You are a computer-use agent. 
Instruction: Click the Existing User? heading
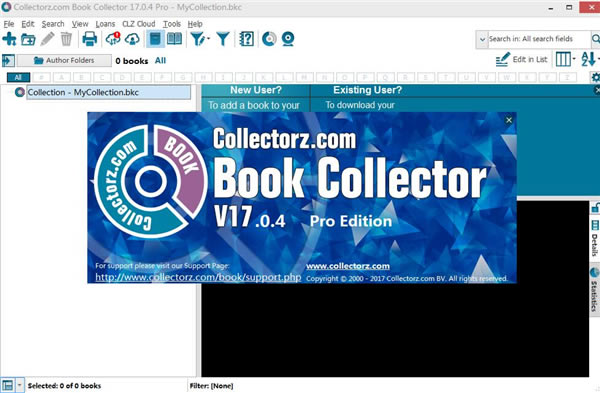367,90
